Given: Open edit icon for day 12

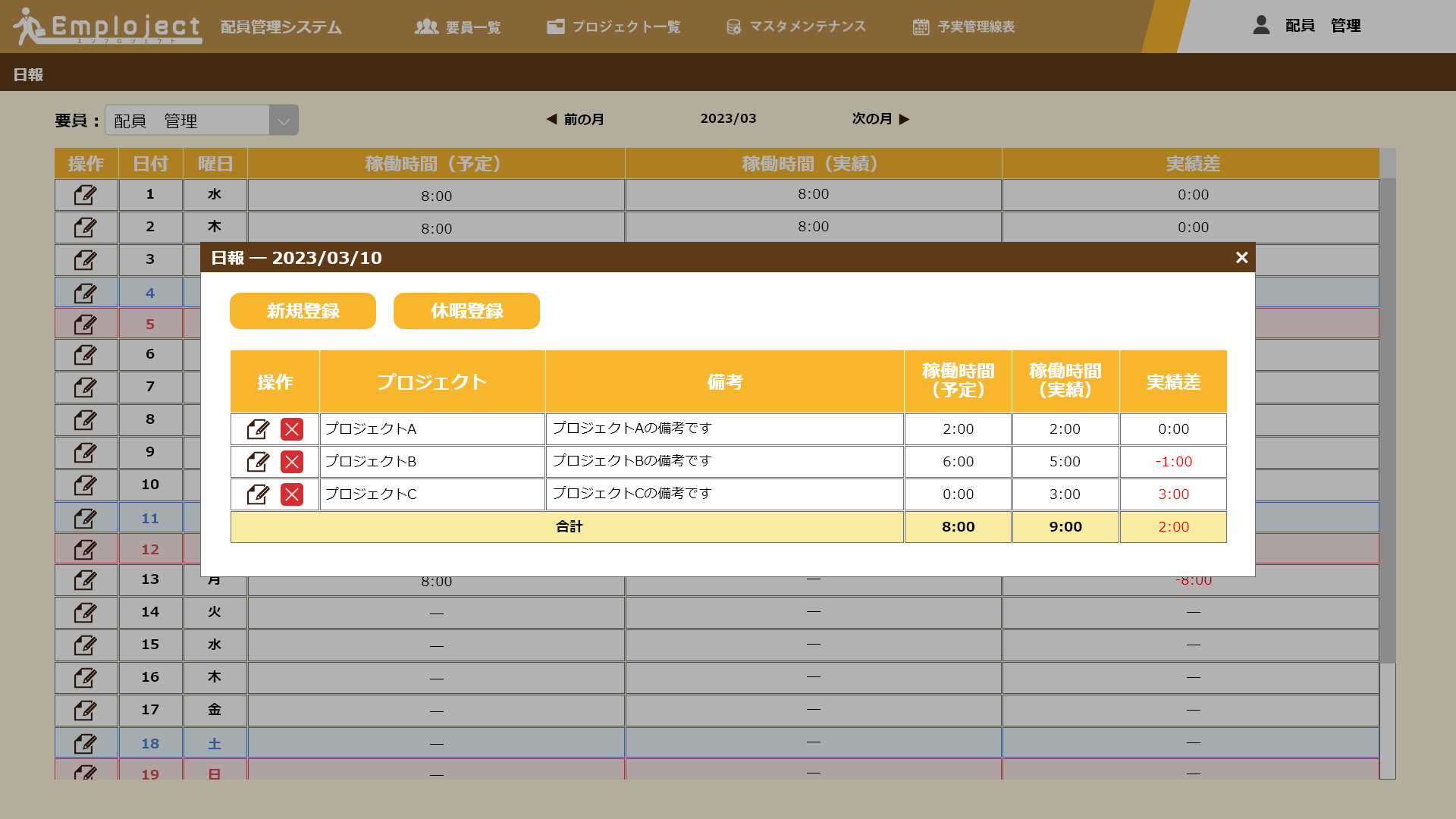Looking at the screenshot, I should 86,550.
